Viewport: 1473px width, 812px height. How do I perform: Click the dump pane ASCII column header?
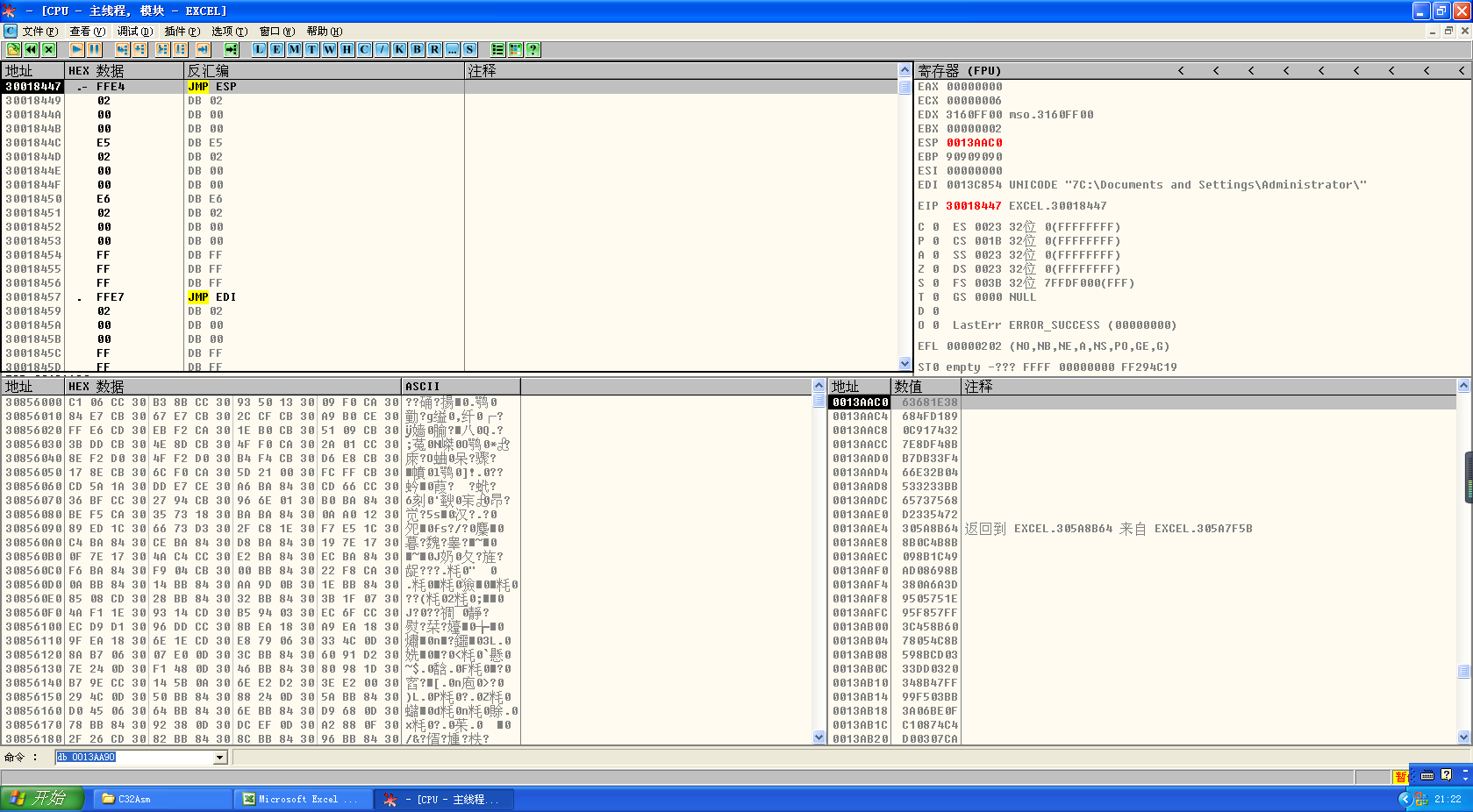tap(461, 387)
